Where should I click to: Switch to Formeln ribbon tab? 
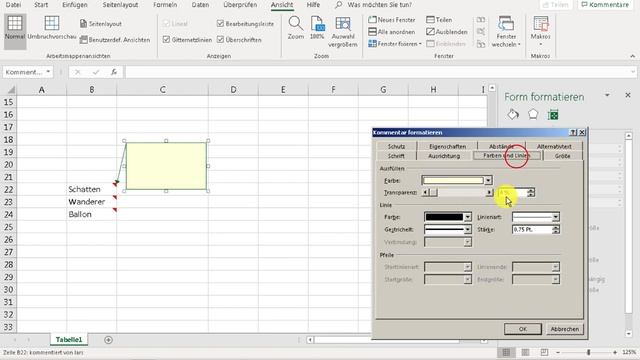tap(165, 5)
